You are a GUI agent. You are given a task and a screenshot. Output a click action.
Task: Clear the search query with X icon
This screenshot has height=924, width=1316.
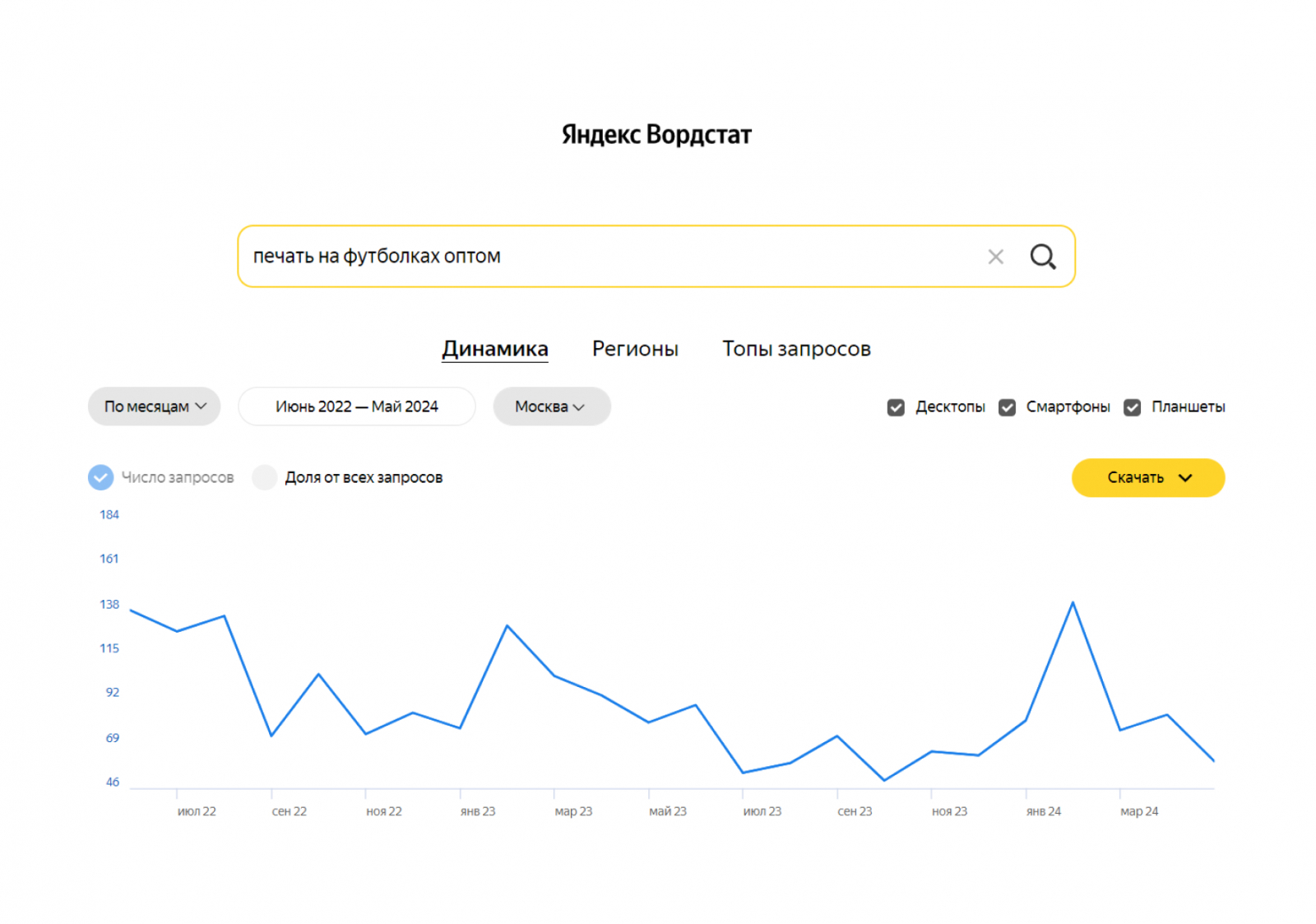point(995,257)
